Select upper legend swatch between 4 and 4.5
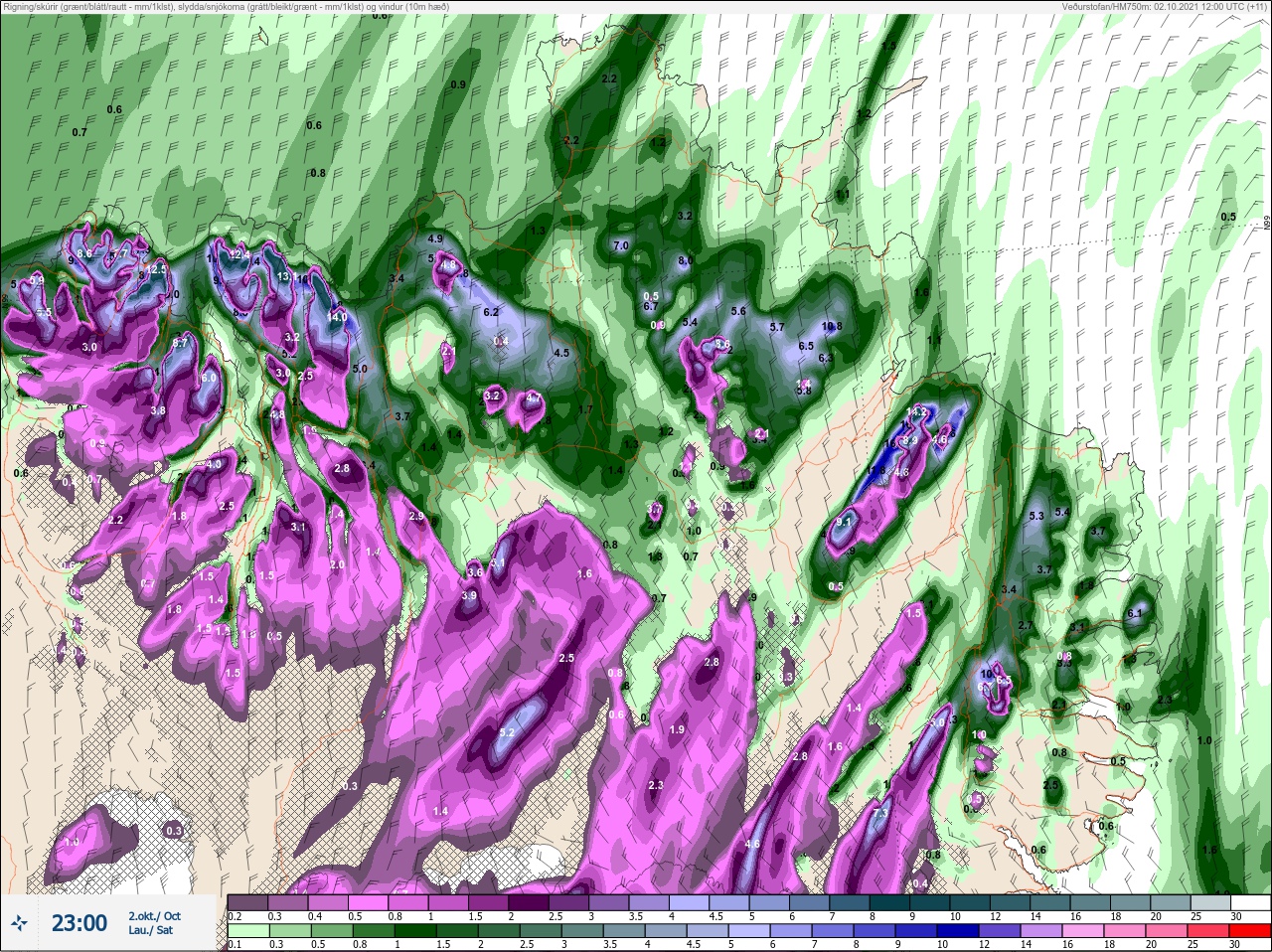Image resolution: width=1272 pixels, height=952 pixels. coord(692,902)
